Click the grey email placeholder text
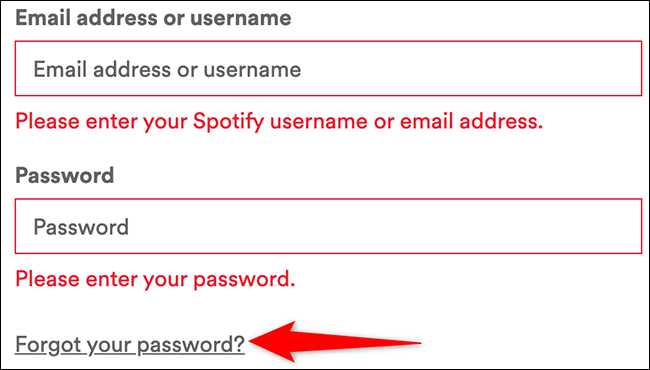 (167, 69)
